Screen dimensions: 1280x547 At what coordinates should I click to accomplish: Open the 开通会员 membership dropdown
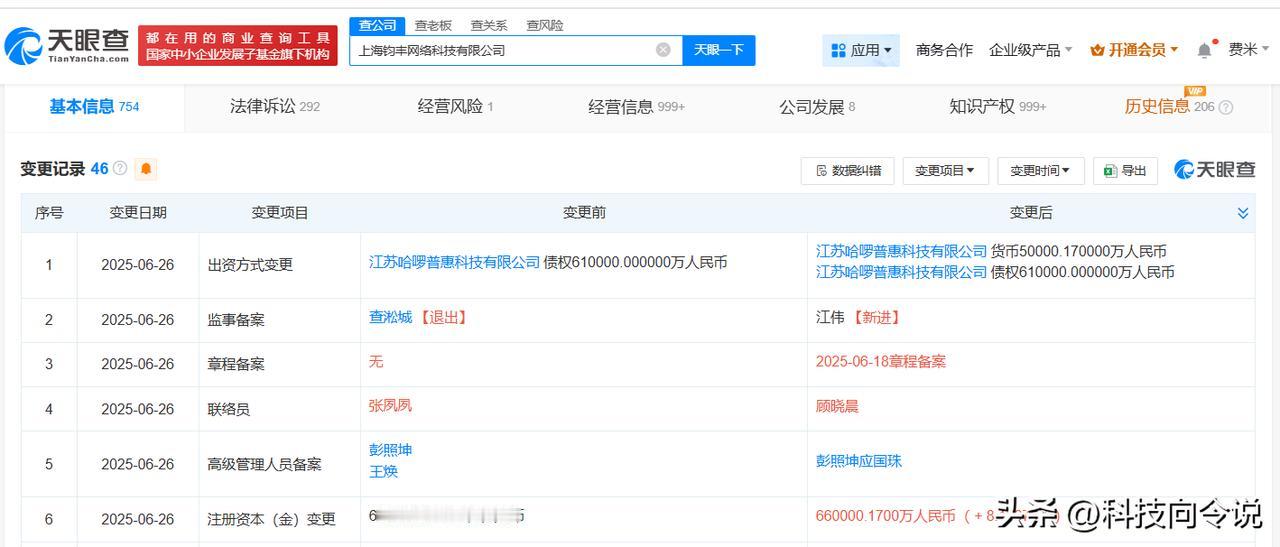[1134, 50]
